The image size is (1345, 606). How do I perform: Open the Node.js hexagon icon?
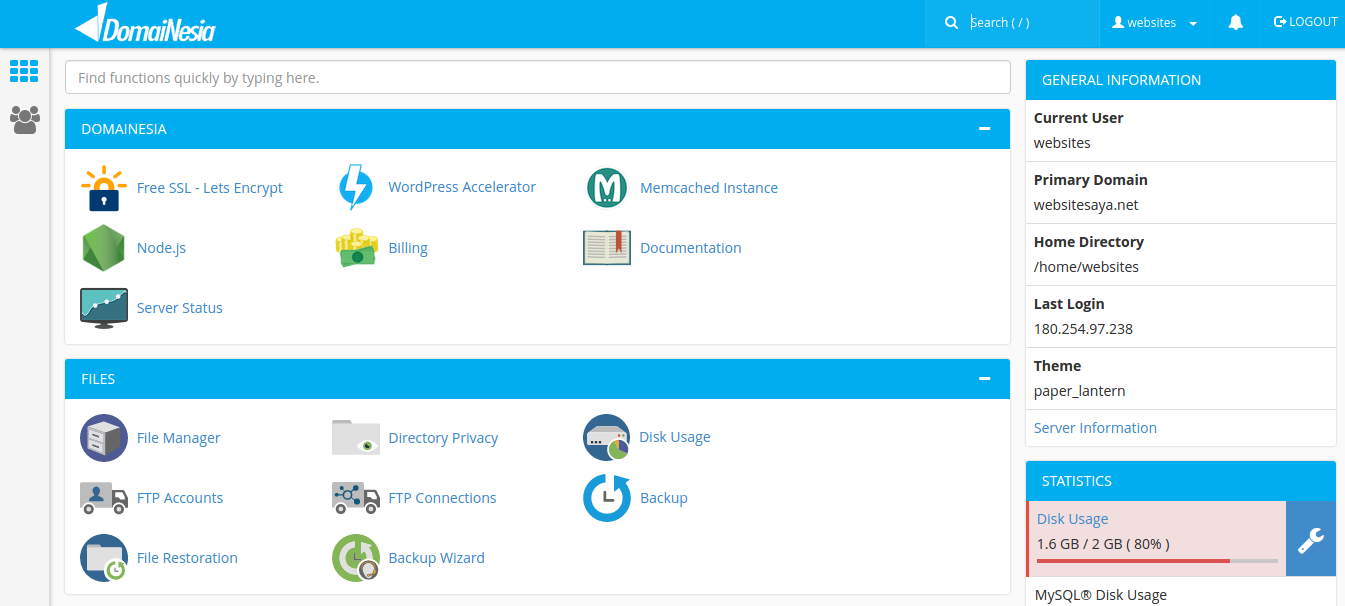tap(104, 248)
